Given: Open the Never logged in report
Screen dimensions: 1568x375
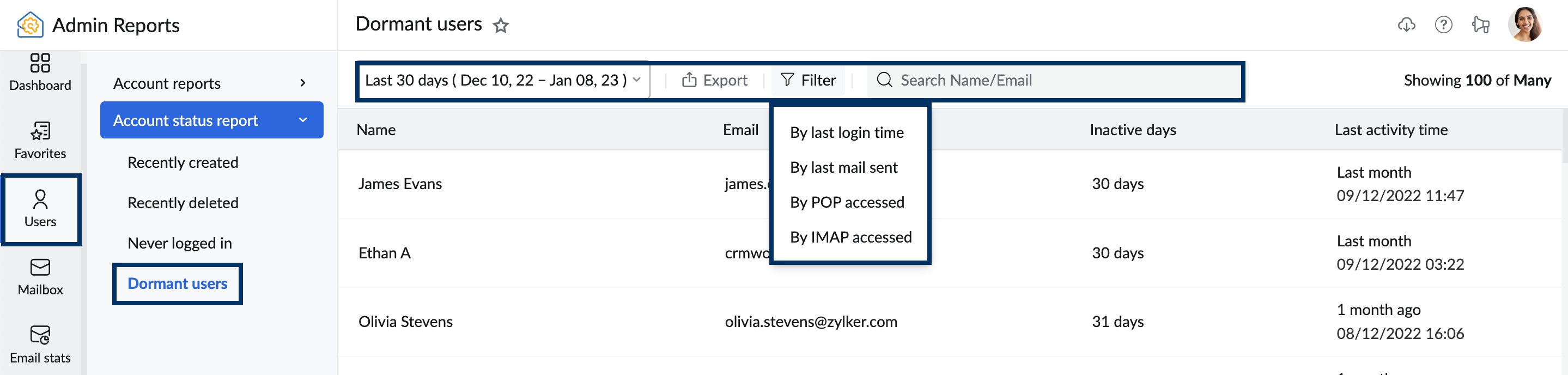Looking at the screenshot, I should point(180,243).
